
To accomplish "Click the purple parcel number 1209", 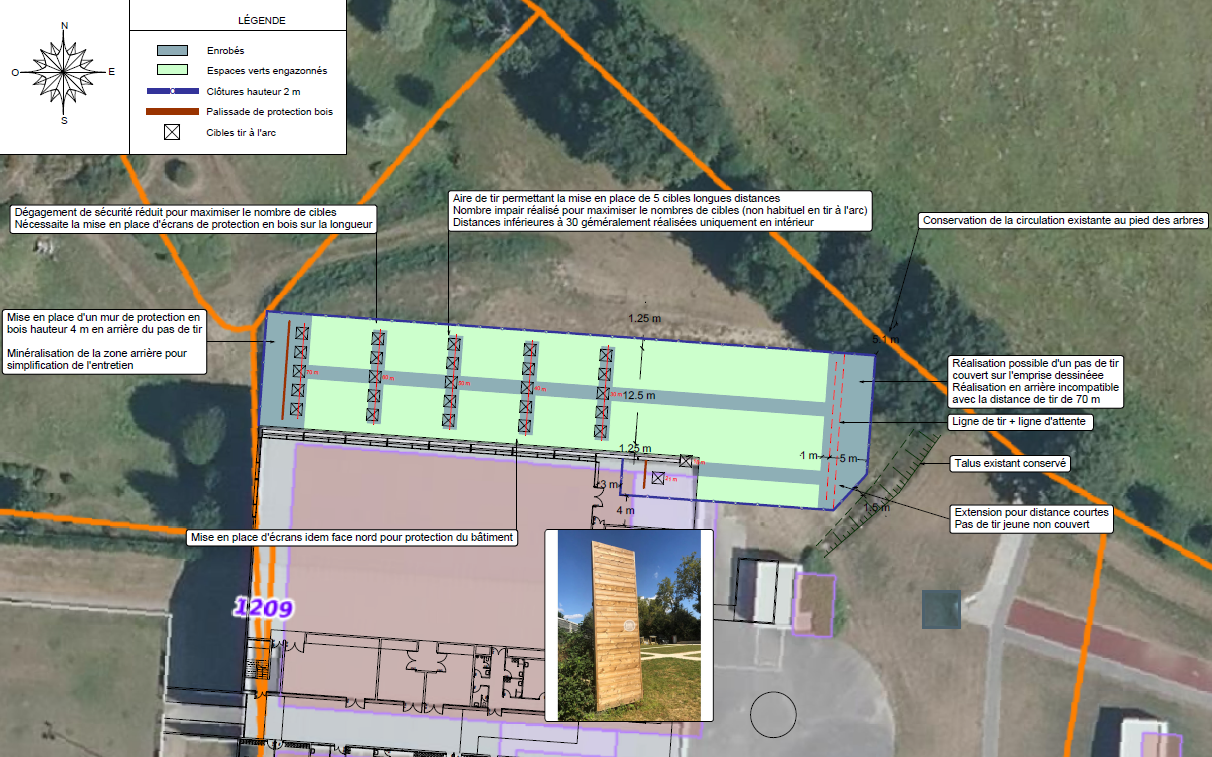I will click(x=263, y=607).
